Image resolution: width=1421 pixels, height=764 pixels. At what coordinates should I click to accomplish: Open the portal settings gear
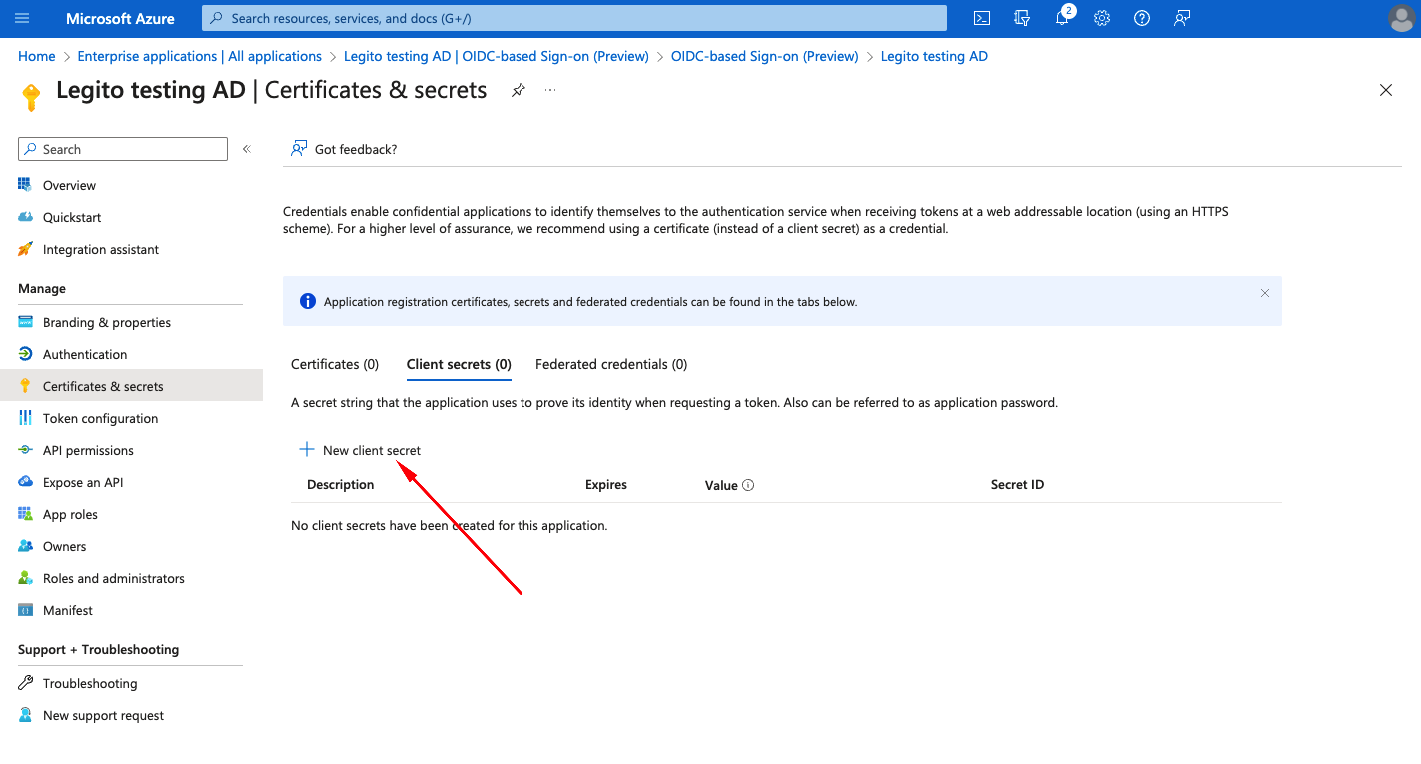point(1102,18)
